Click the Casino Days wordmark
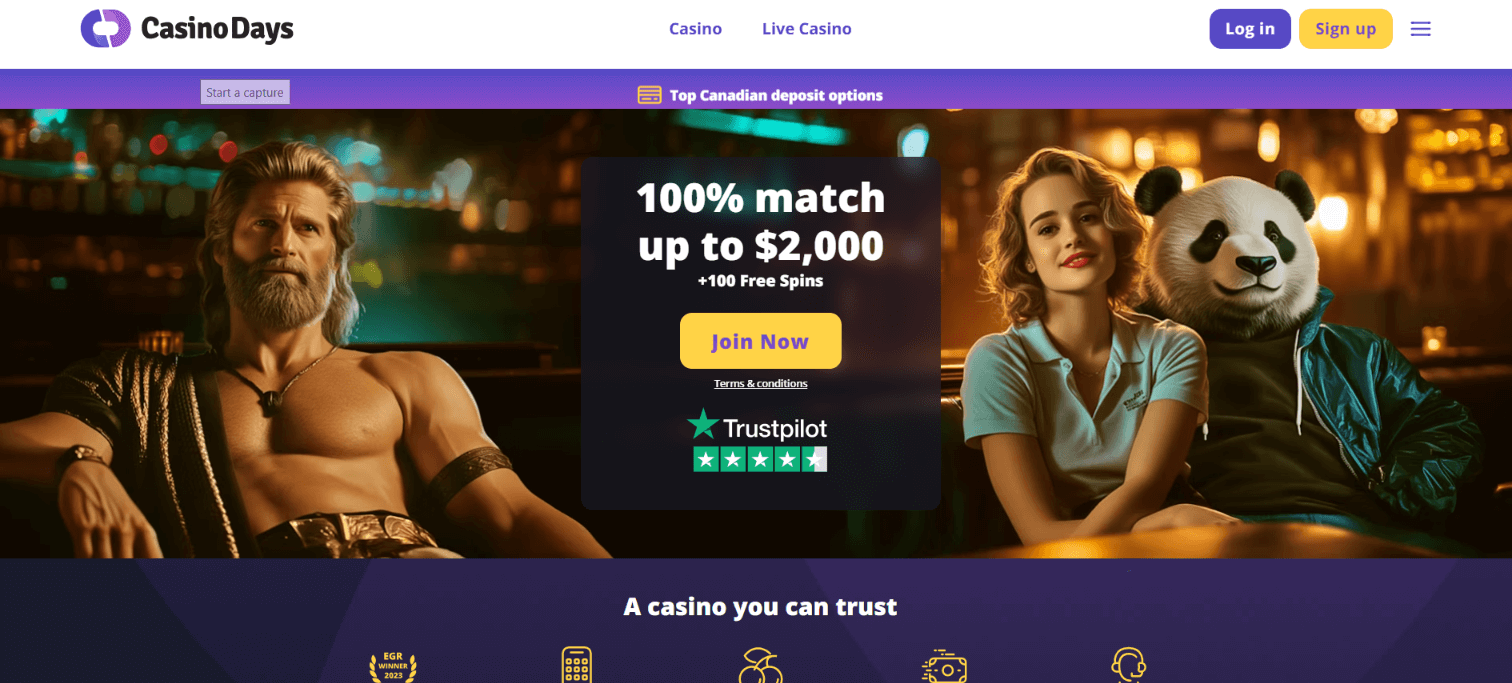Screen dimensions: 1512x683 point(217,29)
